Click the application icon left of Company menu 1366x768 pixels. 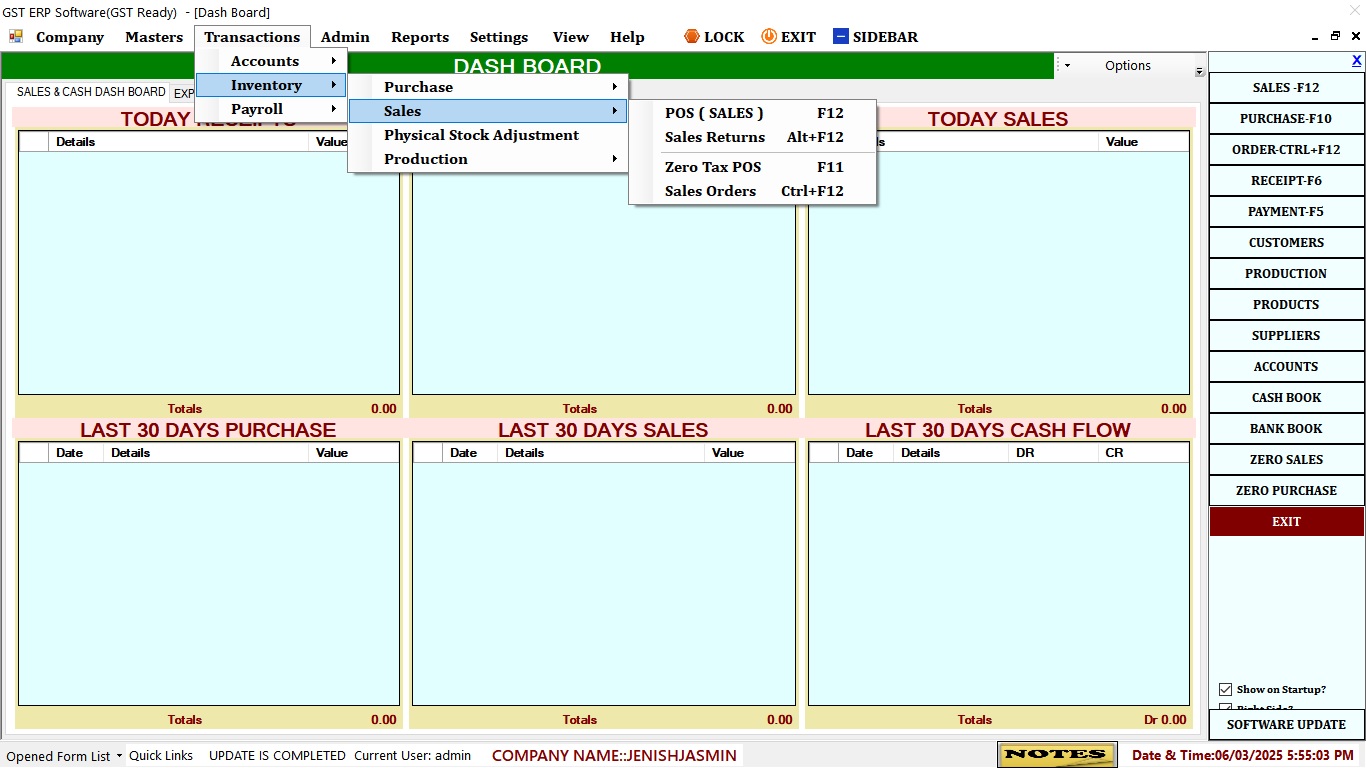click(x=16, y=36)
